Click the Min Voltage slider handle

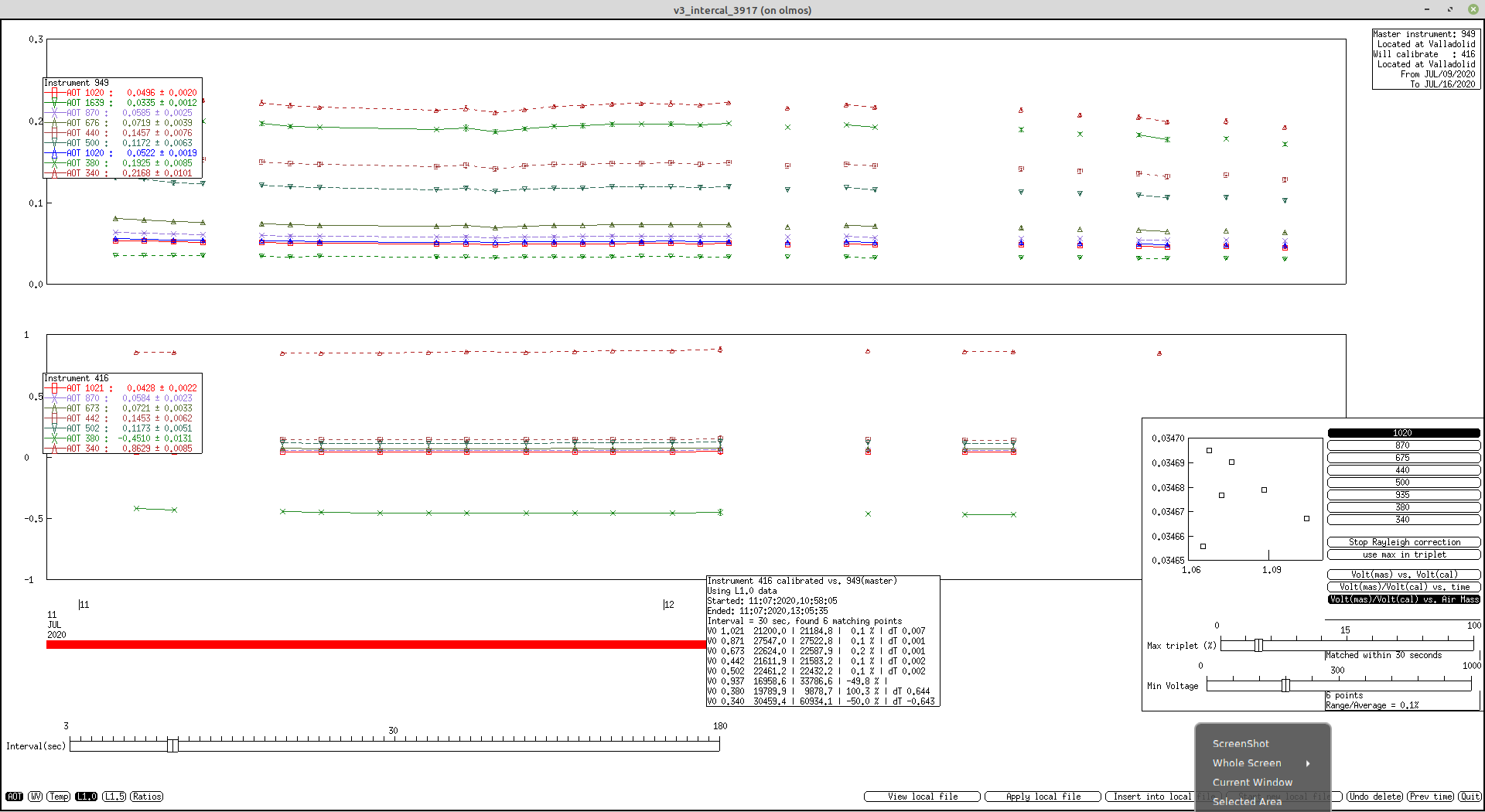(1285, 685)
